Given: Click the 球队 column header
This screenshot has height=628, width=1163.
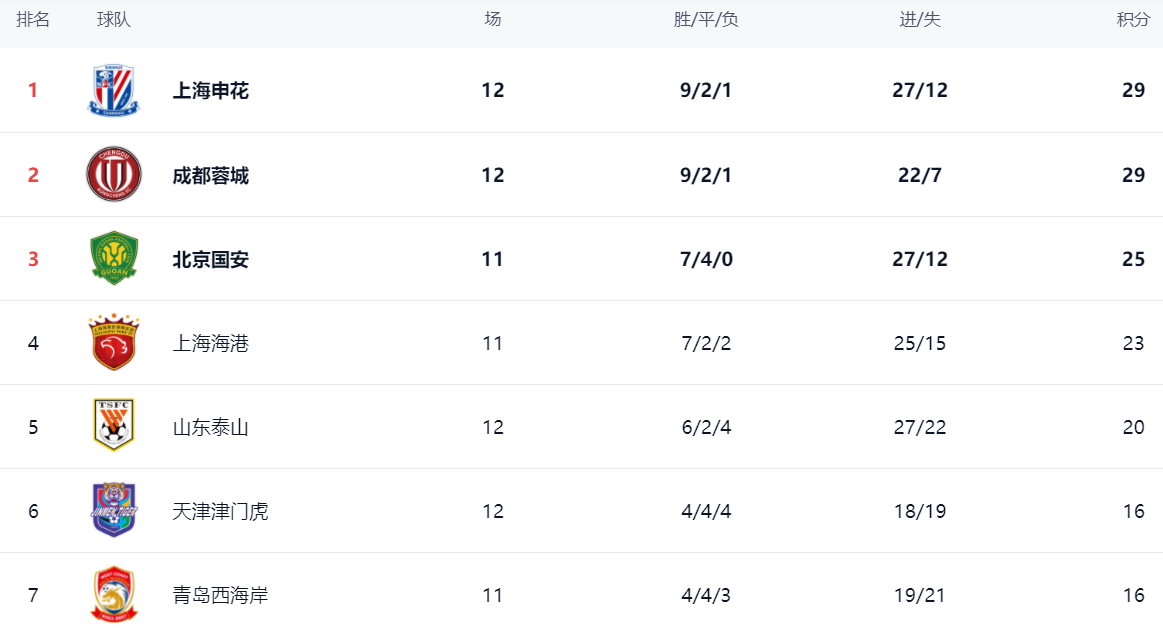Looking at the screenshot, I should pos(113,20).
